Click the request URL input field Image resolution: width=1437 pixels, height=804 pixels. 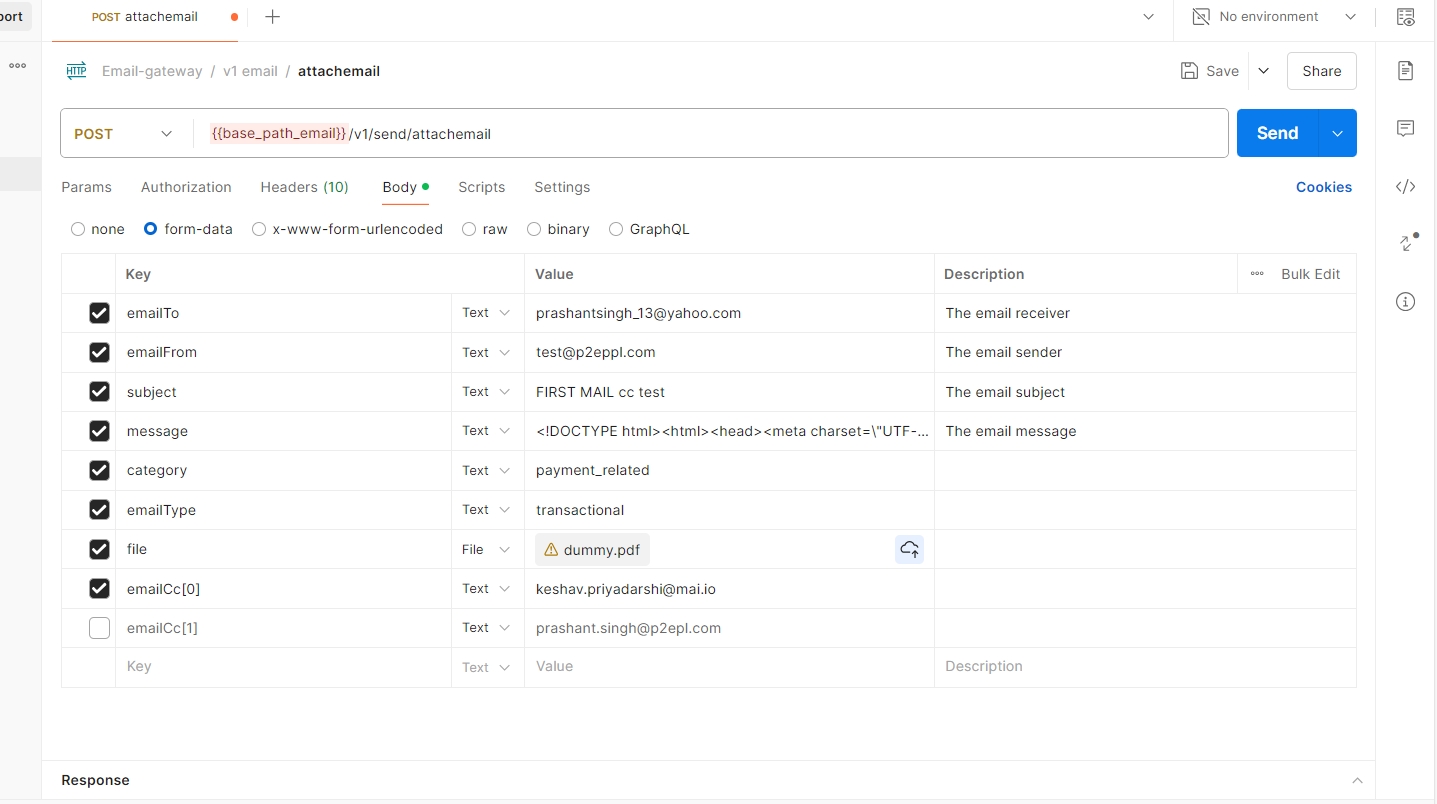(700, 134)
